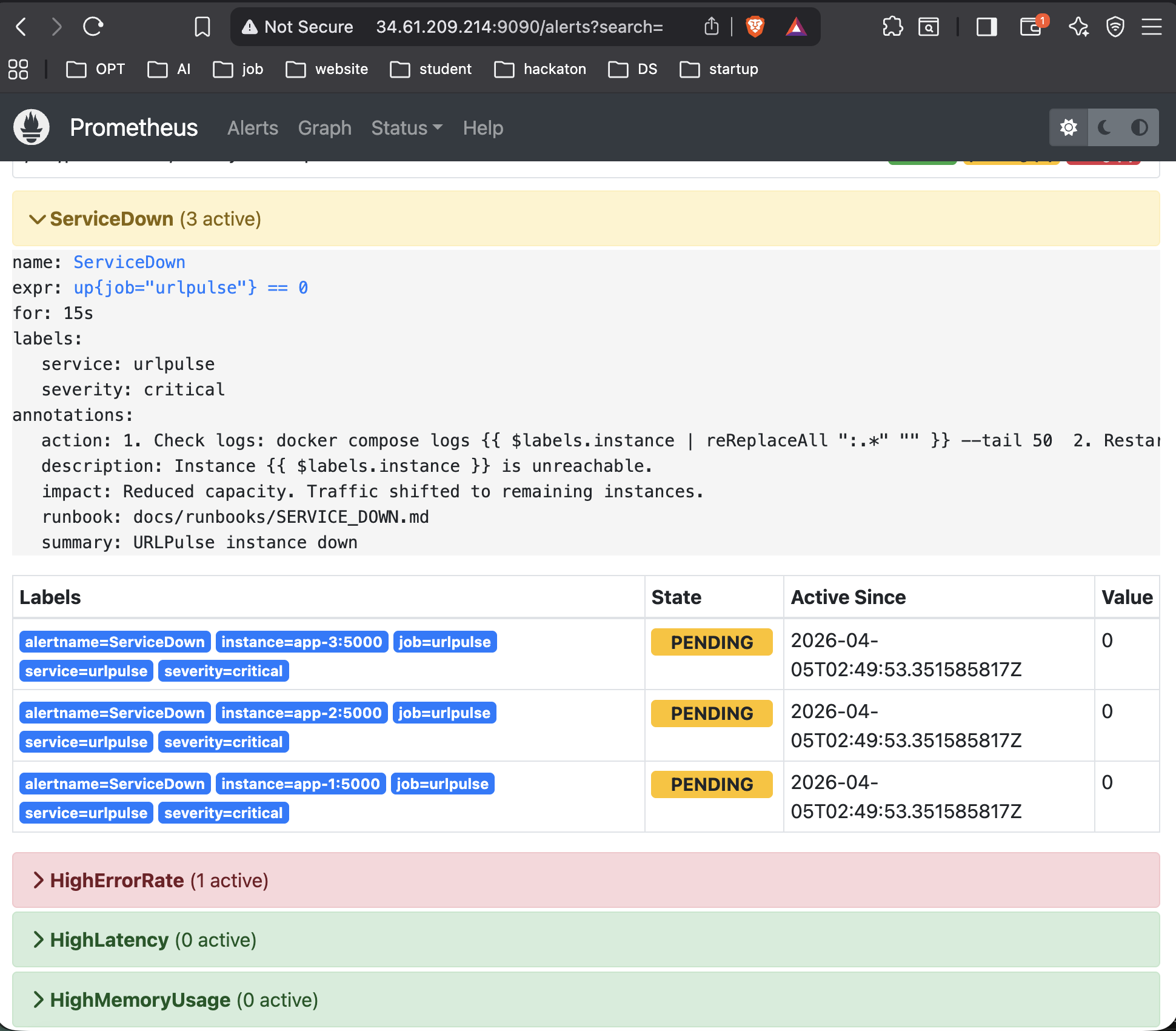Select auto theme half-circle icon

pos(1139,127)
